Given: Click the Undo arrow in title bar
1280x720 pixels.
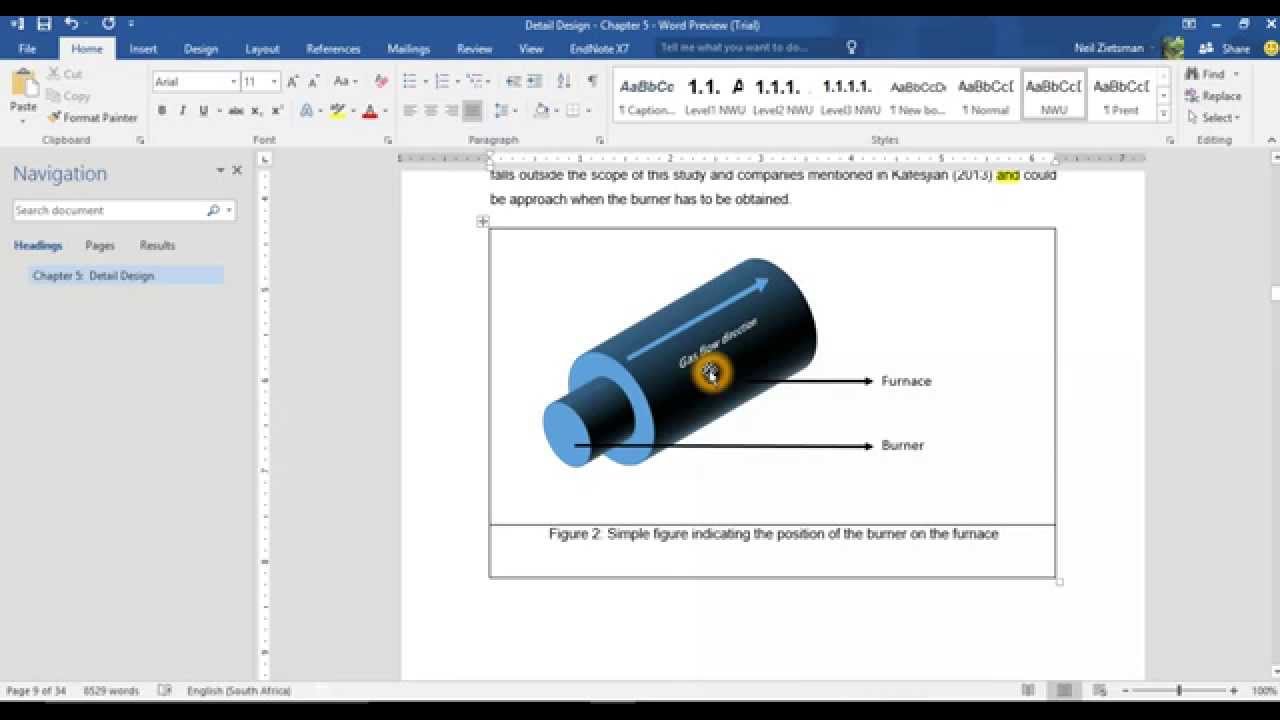Looking at the screenshot, I should (71, 23).
